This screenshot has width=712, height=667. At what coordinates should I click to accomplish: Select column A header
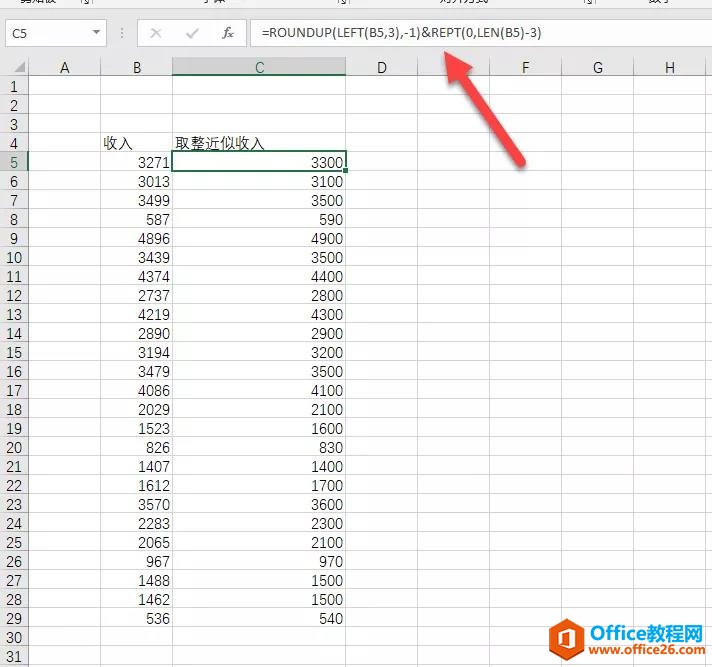click(x=64, y=68)
